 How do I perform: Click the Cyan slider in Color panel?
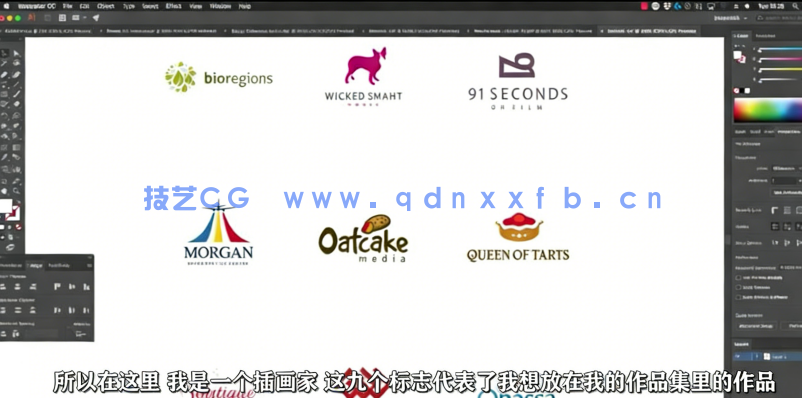pos(781,49)
